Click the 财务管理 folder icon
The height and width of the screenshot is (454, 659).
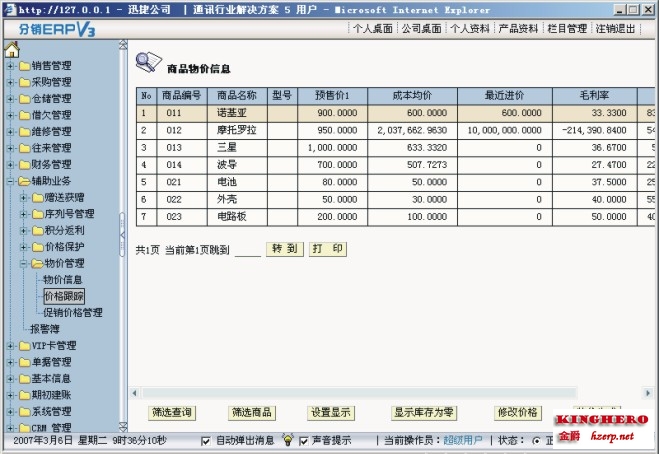(25, 165)
